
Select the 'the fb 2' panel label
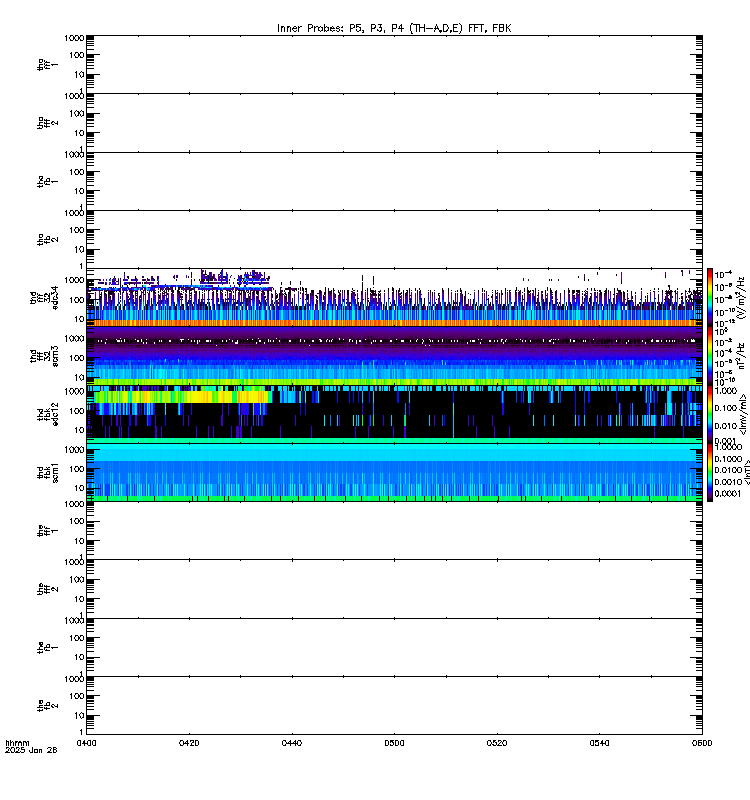[x=47, y=706]
